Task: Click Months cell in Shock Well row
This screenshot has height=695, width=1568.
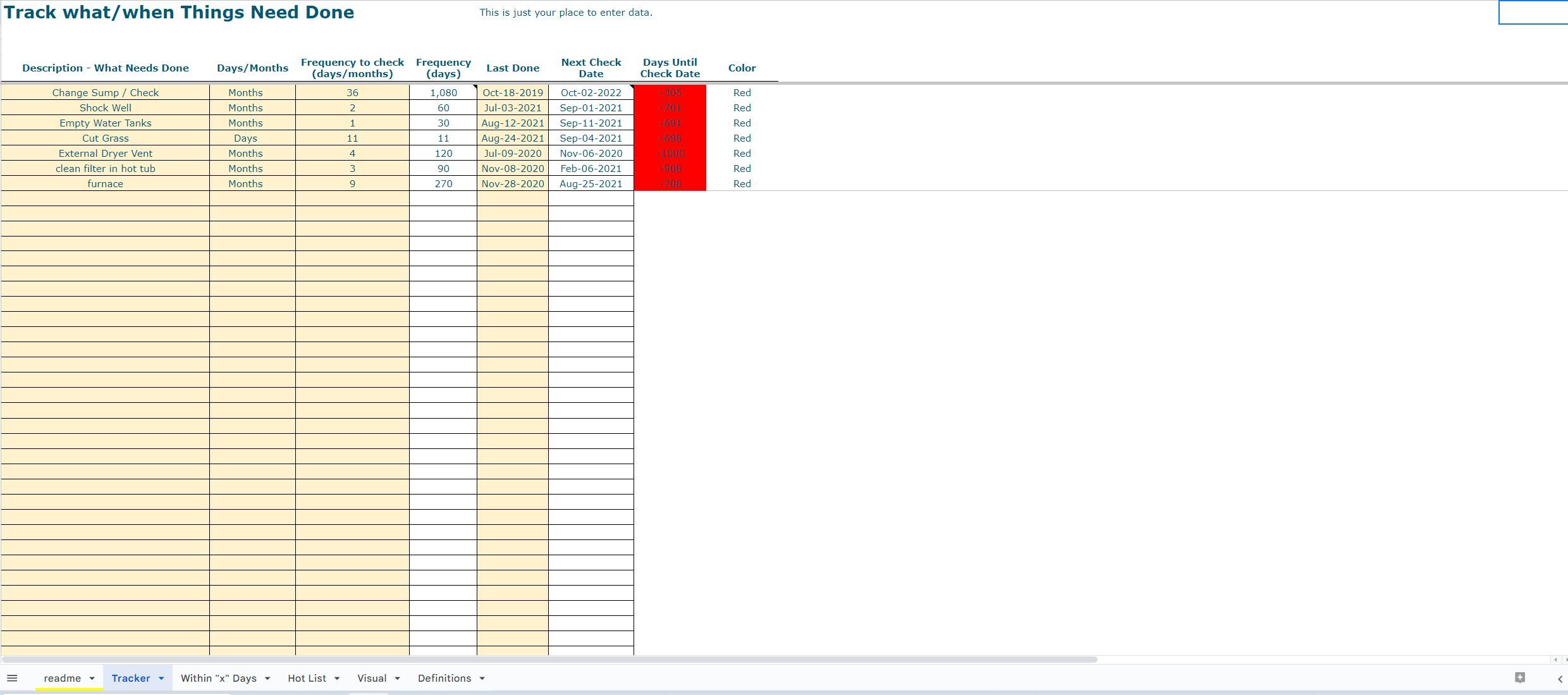Action: (x=252, y=108)
